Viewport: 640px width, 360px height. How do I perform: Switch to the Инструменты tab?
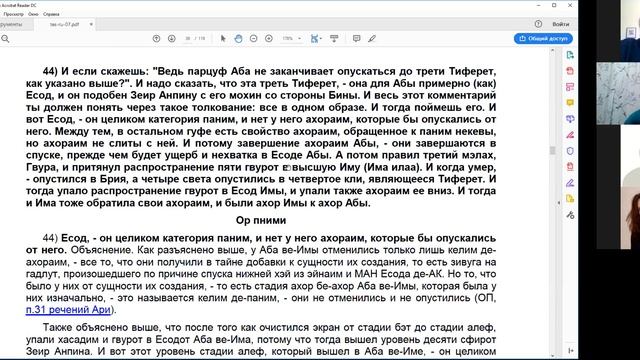tap(11, 24)
